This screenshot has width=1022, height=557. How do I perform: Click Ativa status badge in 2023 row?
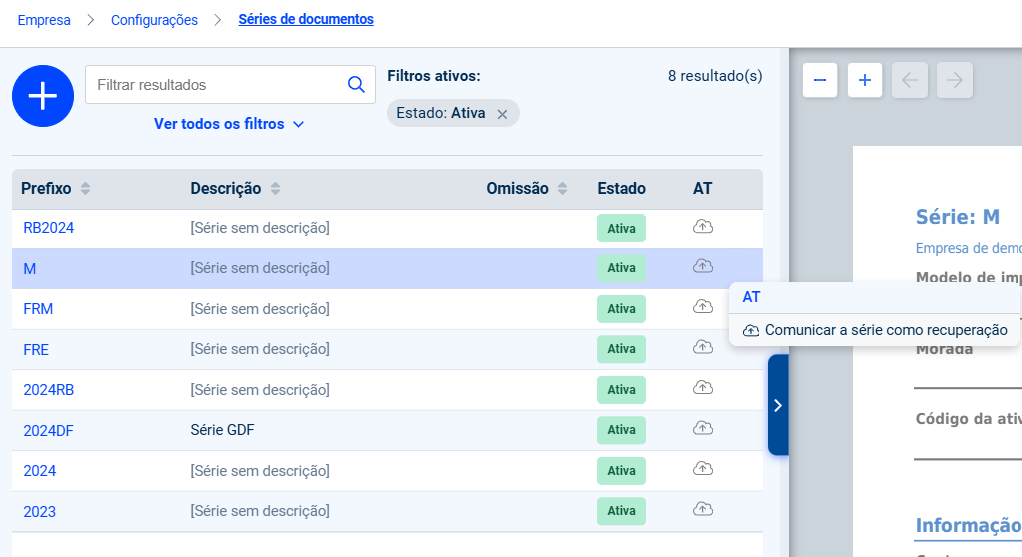pyautogui.click(x=621, y=511)
